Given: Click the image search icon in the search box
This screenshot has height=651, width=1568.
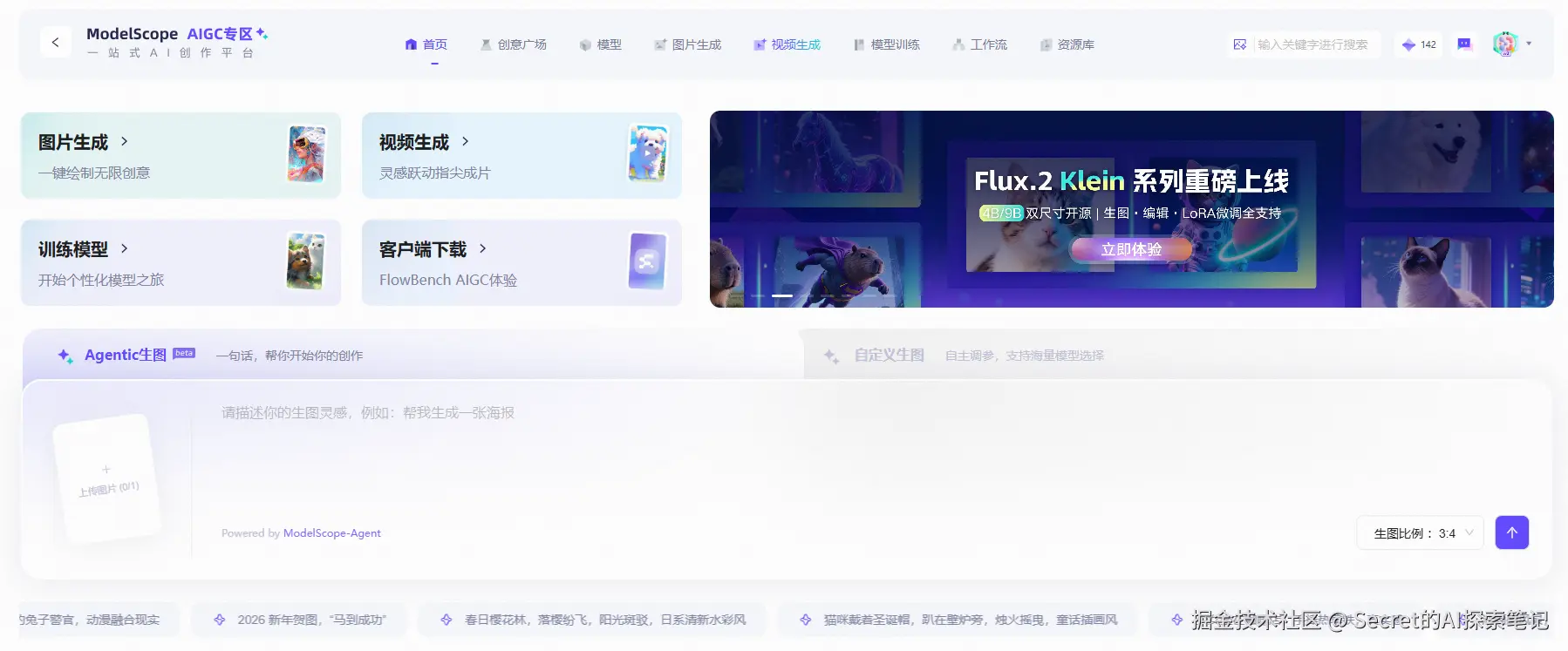Looking at the screenshot, I should coord(1240,44).
